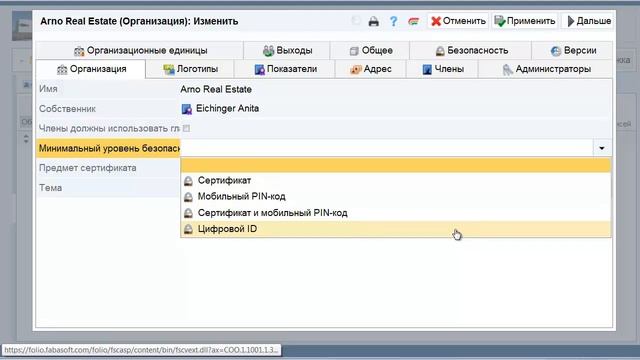Switch to the Общее tab
Viewport: 640px width, 360px height.
pos(370,51)
